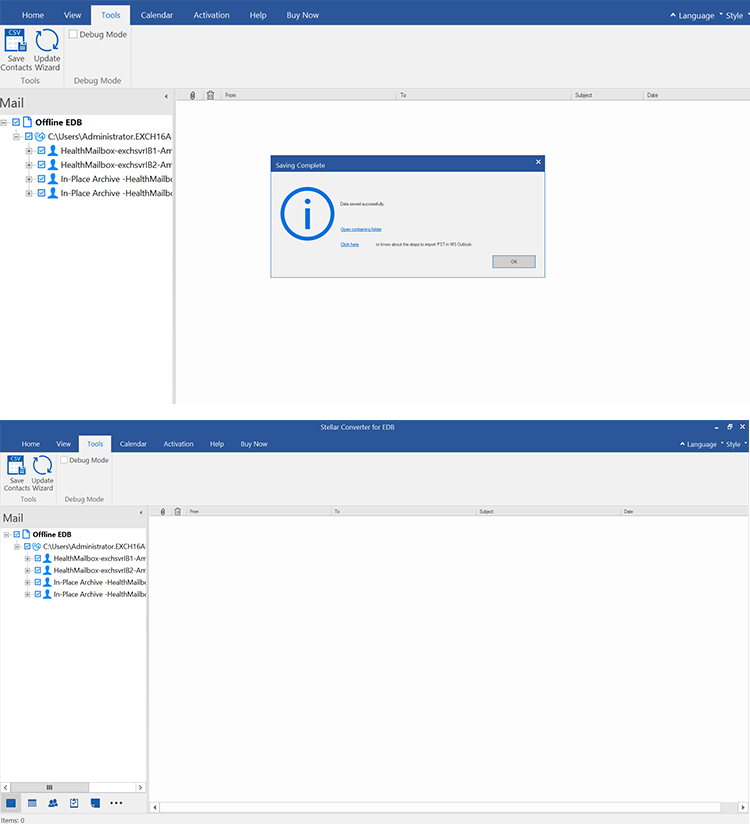Viewport: 750px width, 824px height.
Task: Uncheck first In-Place Archive checkbox in lower window
Action: point(38,582)
